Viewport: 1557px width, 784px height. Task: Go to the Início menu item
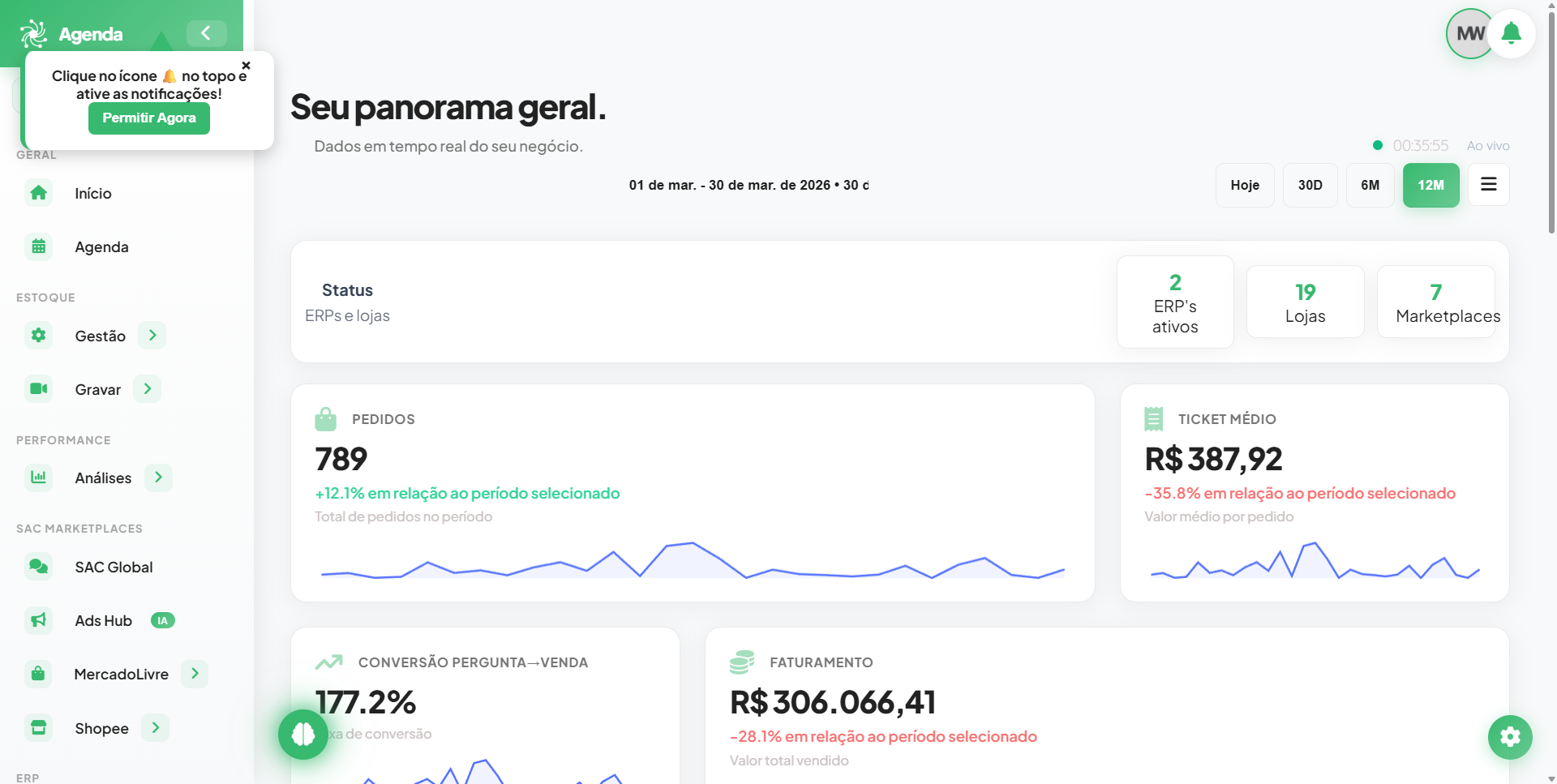click(93, 194)
